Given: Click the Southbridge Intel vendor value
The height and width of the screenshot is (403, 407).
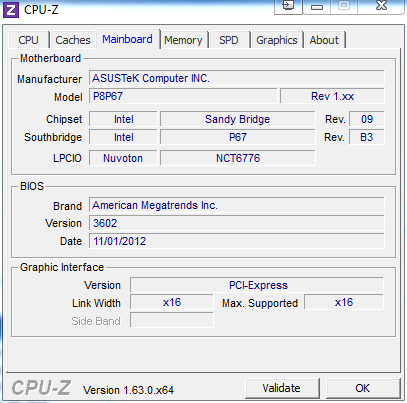Looking at the screenshot, I should coord(123,137).
